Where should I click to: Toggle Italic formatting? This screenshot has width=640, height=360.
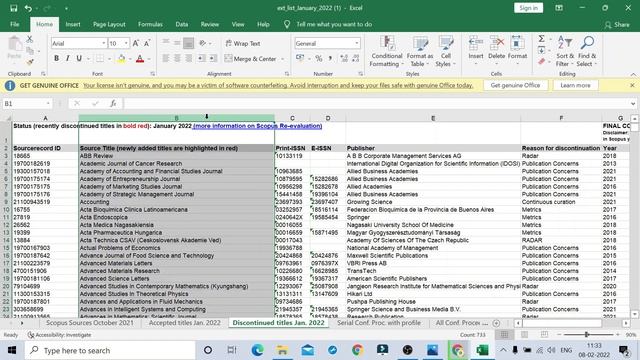tap(67, 58)
